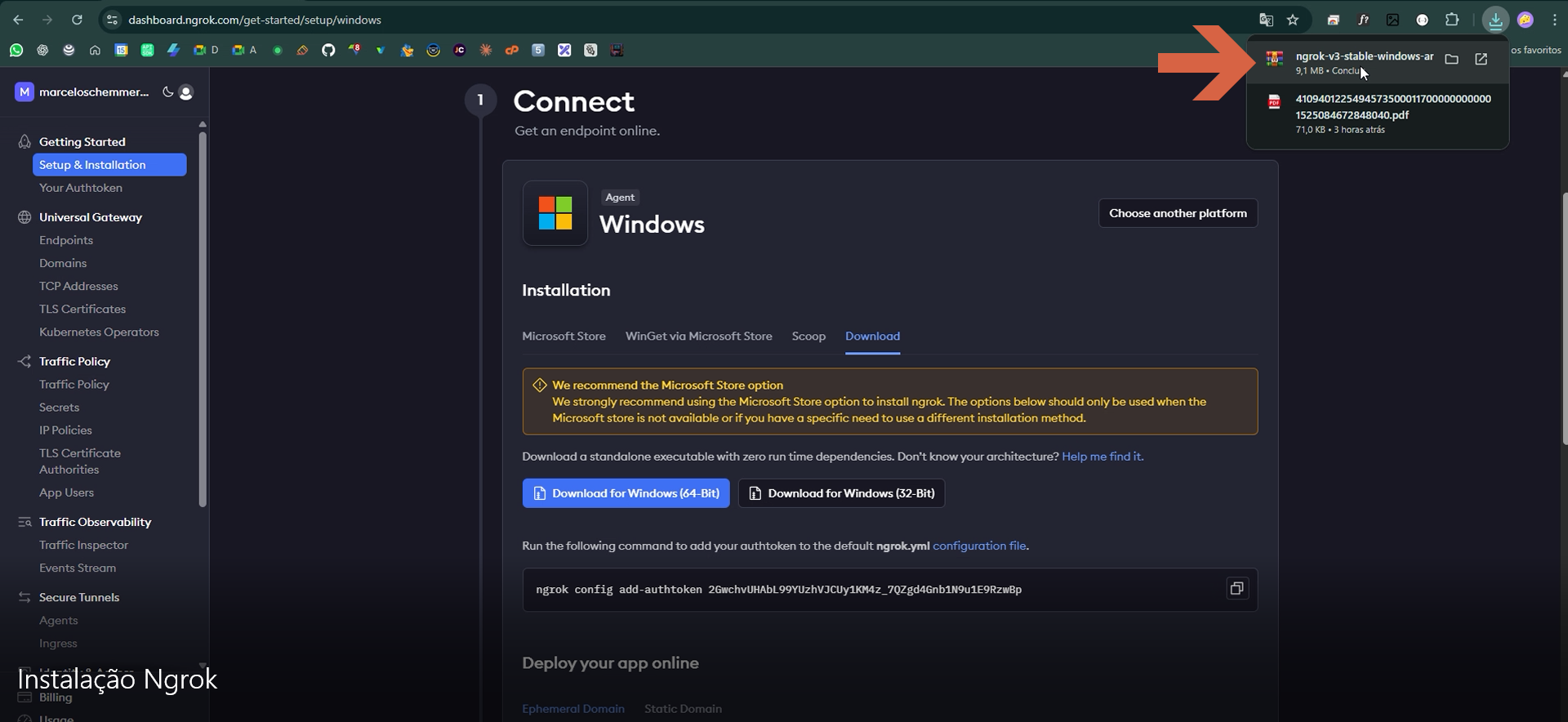Open Endpoints in sidebar

click(66, 240)
